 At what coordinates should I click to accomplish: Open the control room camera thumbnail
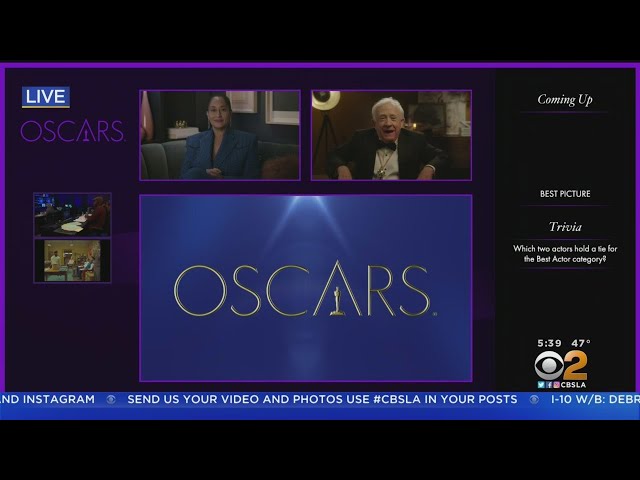pyautogui.click(x=72, y=215)
